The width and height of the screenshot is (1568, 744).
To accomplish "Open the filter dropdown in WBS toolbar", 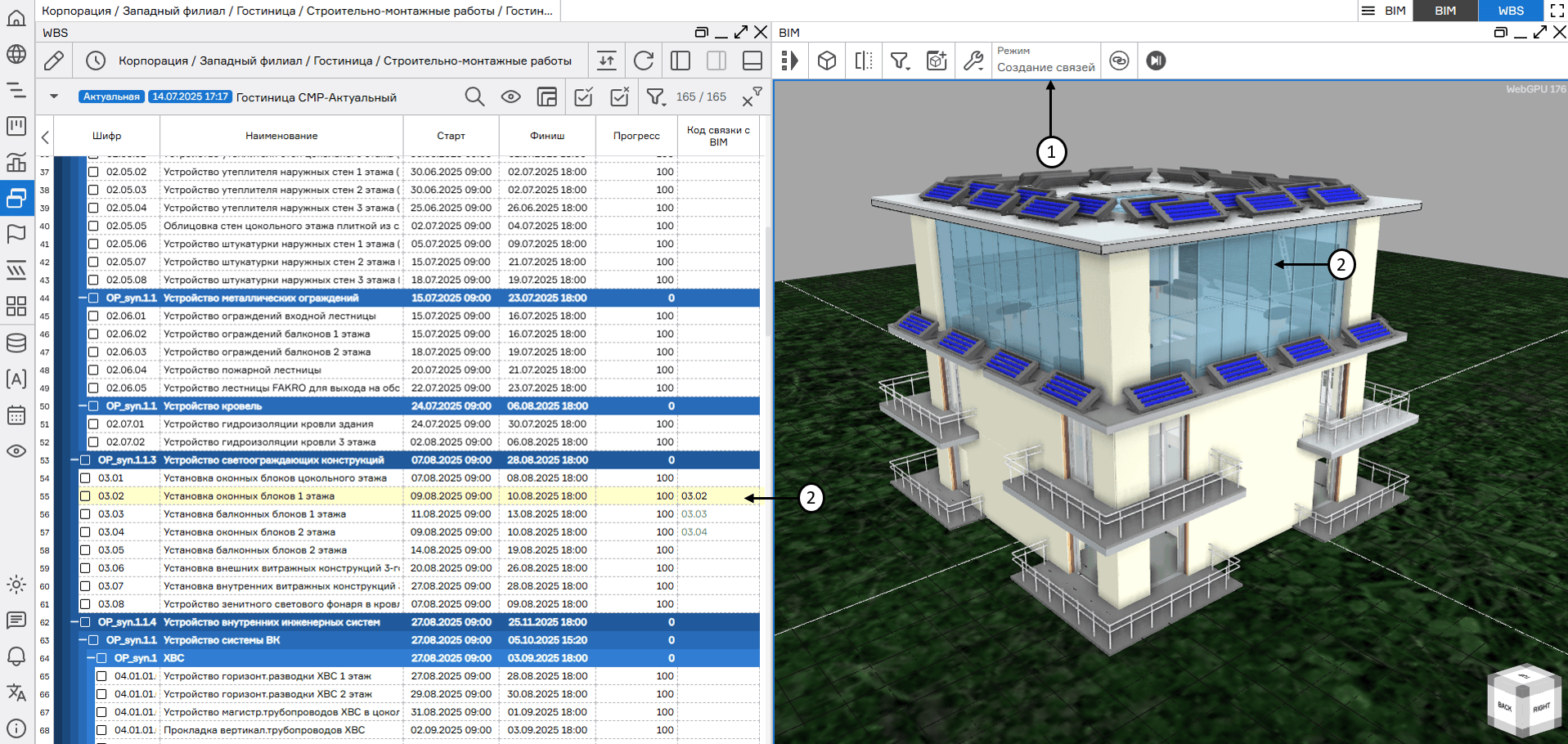I will [x=655, y=96].
